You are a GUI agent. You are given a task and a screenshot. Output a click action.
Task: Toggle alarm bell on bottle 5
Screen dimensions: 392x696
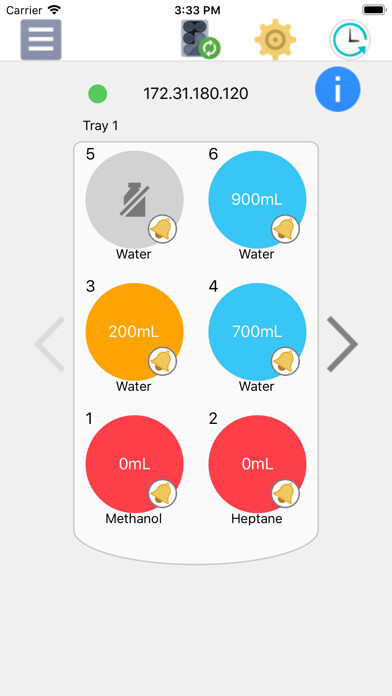tap(162, 229)
